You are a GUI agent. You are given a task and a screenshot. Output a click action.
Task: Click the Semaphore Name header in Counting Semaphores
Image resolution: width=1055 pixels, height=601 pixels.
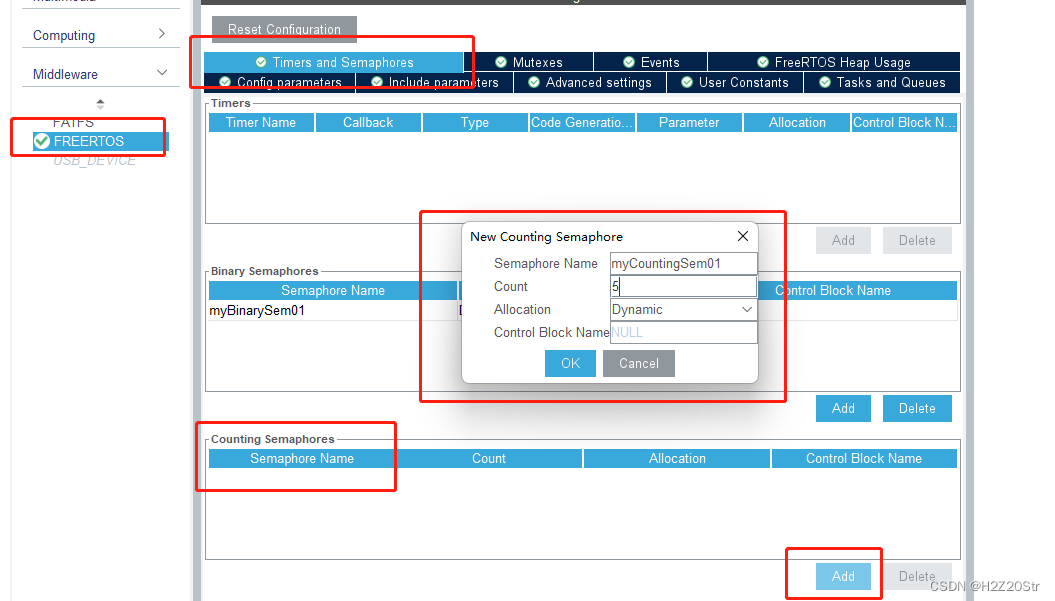[x=302, y=458]
